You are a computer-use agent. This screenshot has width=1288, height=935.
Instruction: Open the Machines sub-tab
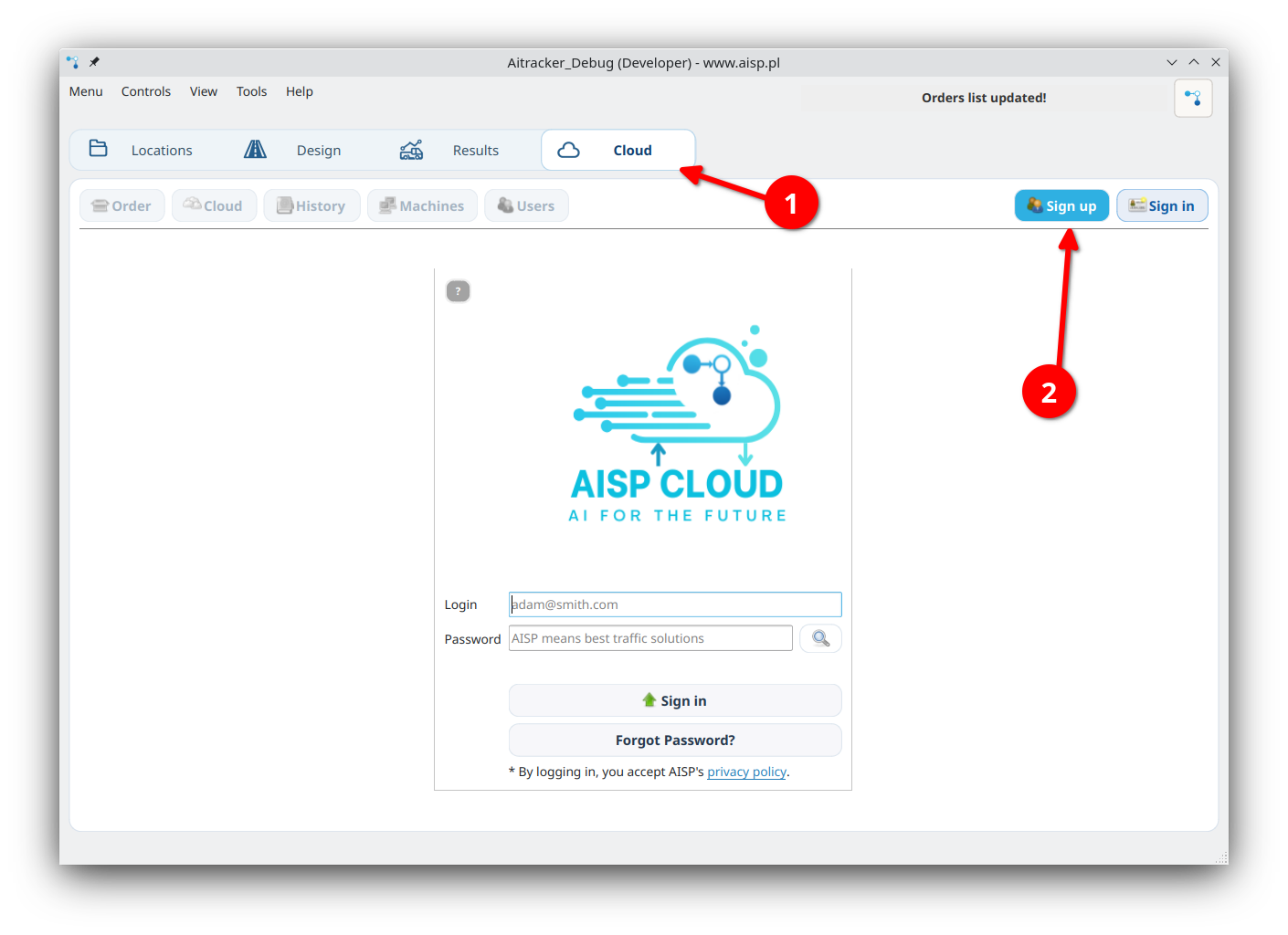pos(422,205)
